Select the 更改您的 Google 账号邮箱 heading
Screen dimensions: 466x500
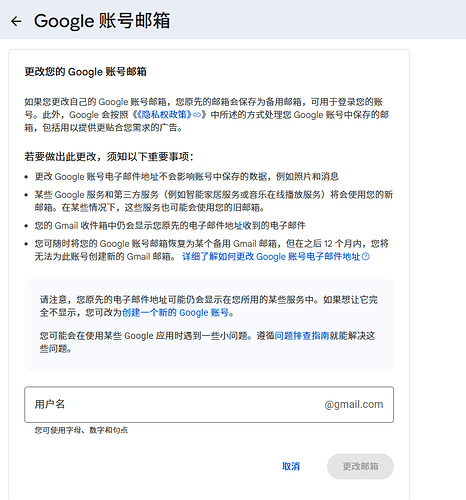[x=85, y=72]
